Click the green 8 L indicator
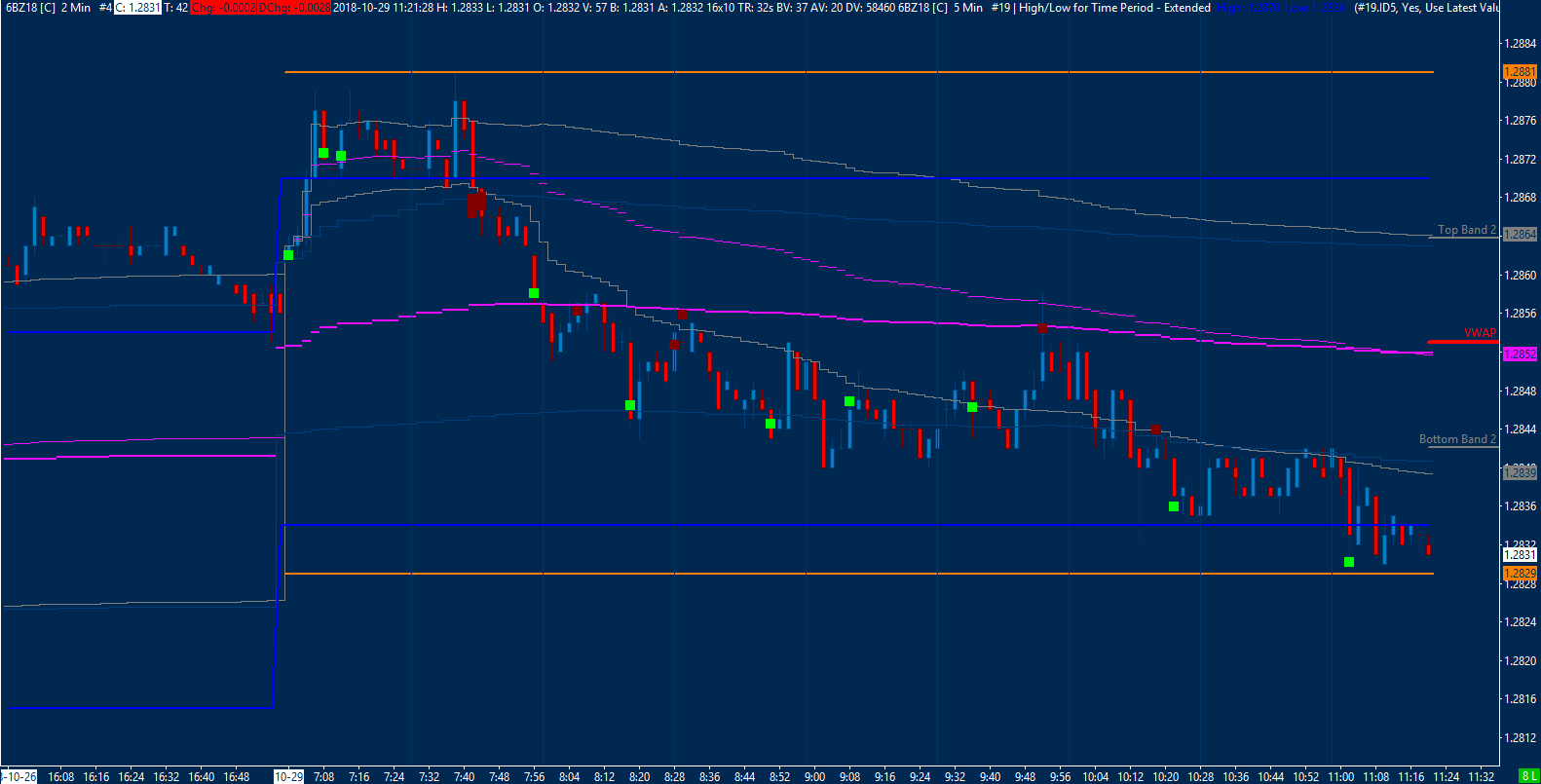1541x784 pixels. click(x=1528, y=776)
